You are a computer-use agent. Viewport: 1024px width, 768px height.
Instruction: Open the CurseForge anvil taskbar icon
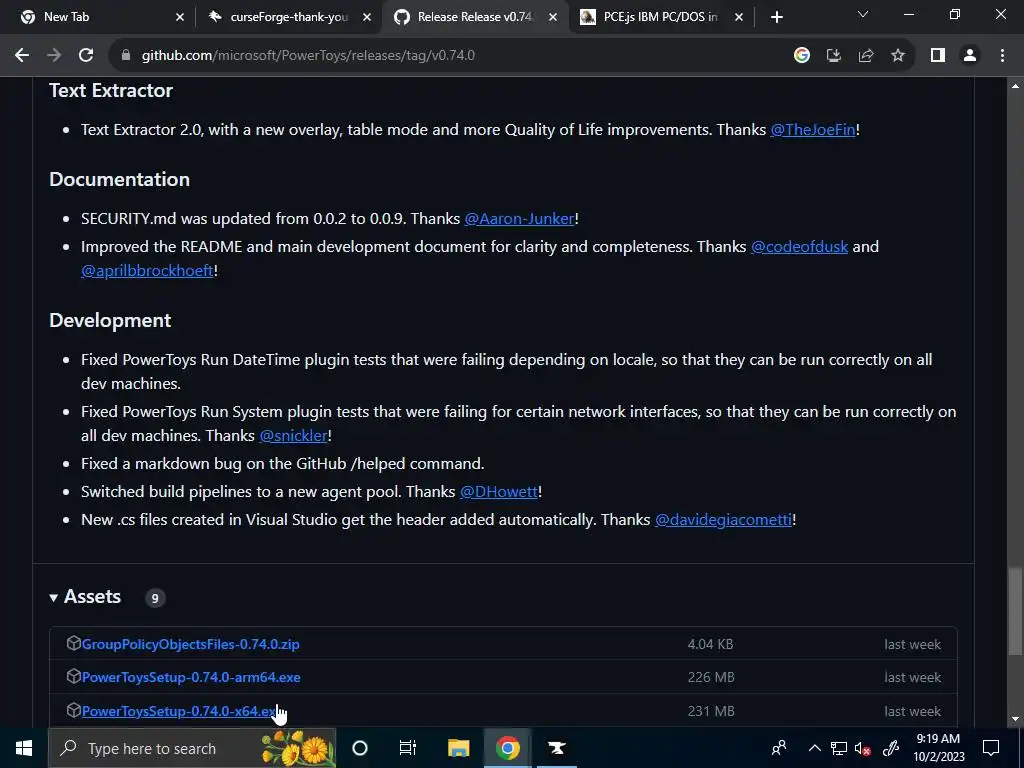point(556,748)
